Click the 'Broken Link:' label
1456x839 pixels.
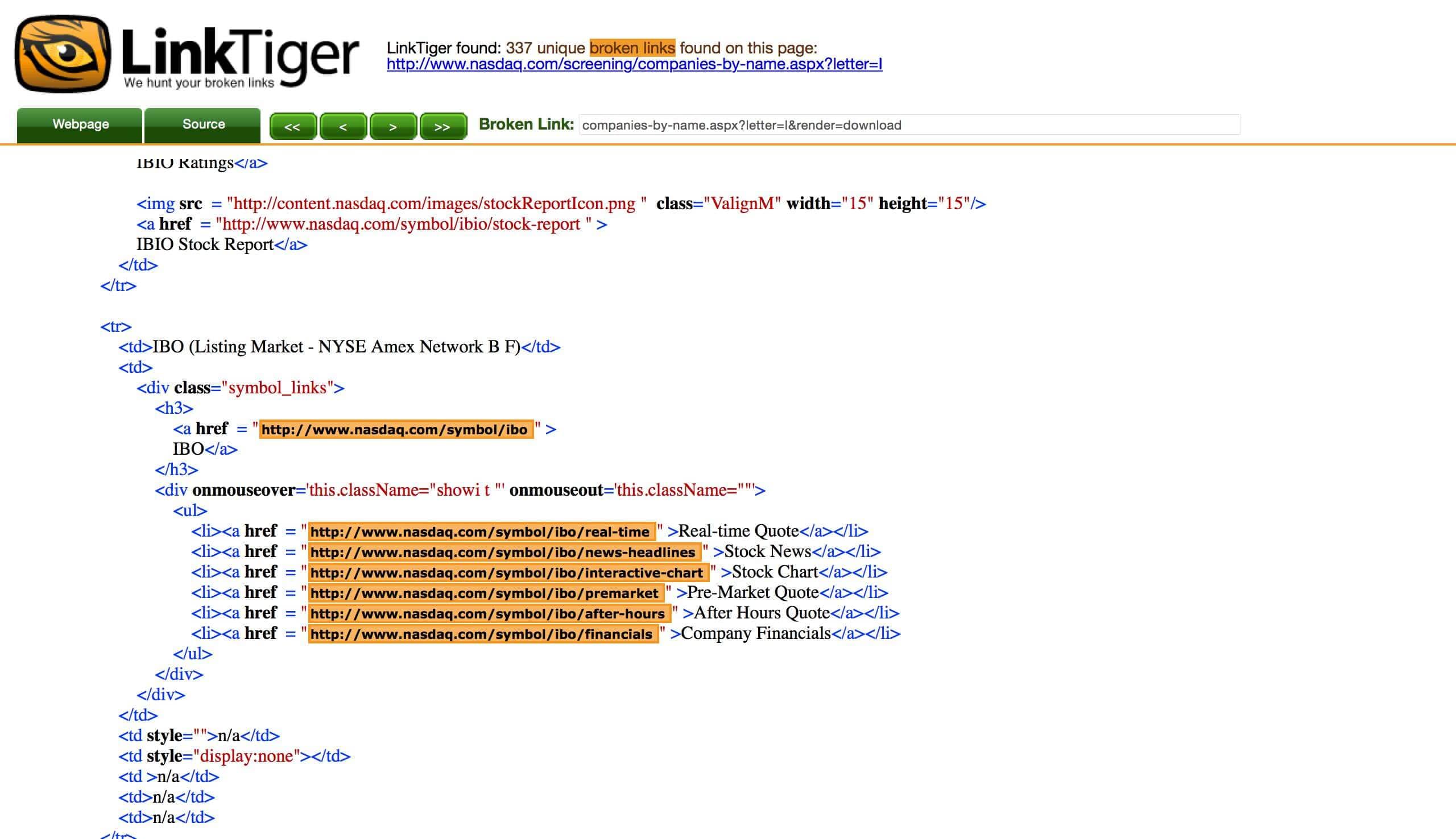click(x=526, y=124)
